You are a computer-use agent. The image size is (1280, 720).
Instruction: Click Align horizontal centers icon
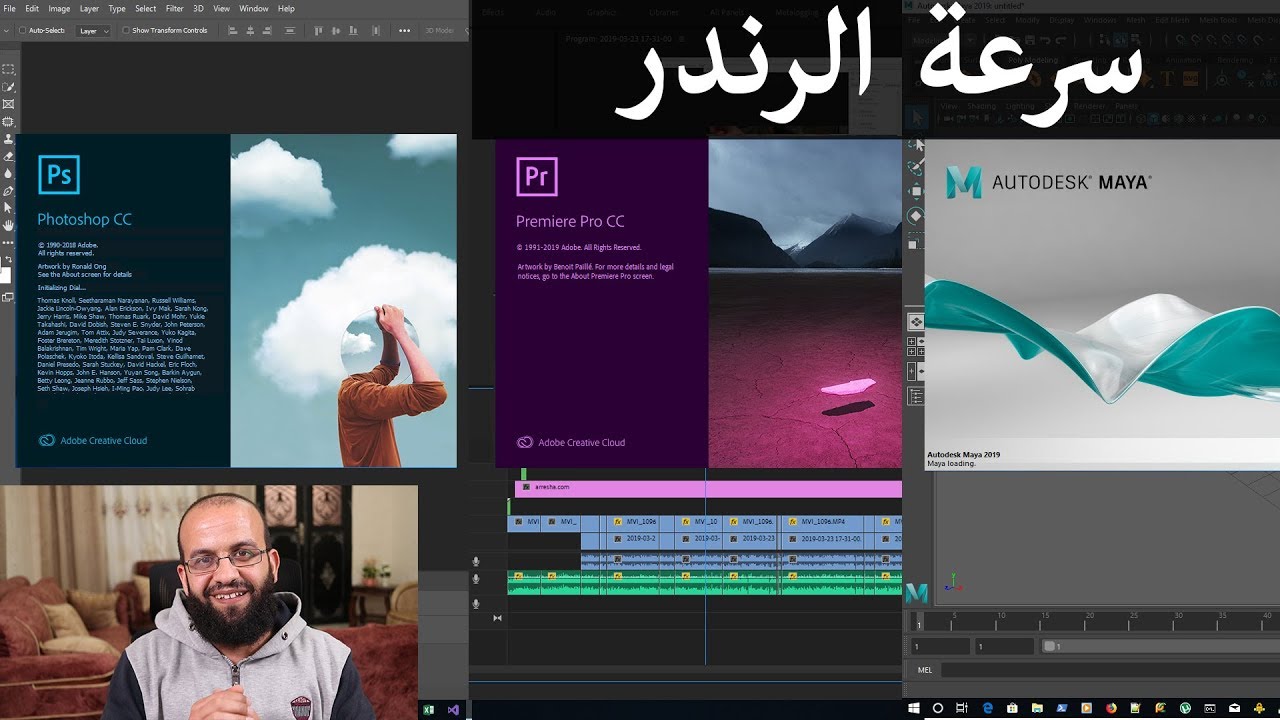point(250,31)
